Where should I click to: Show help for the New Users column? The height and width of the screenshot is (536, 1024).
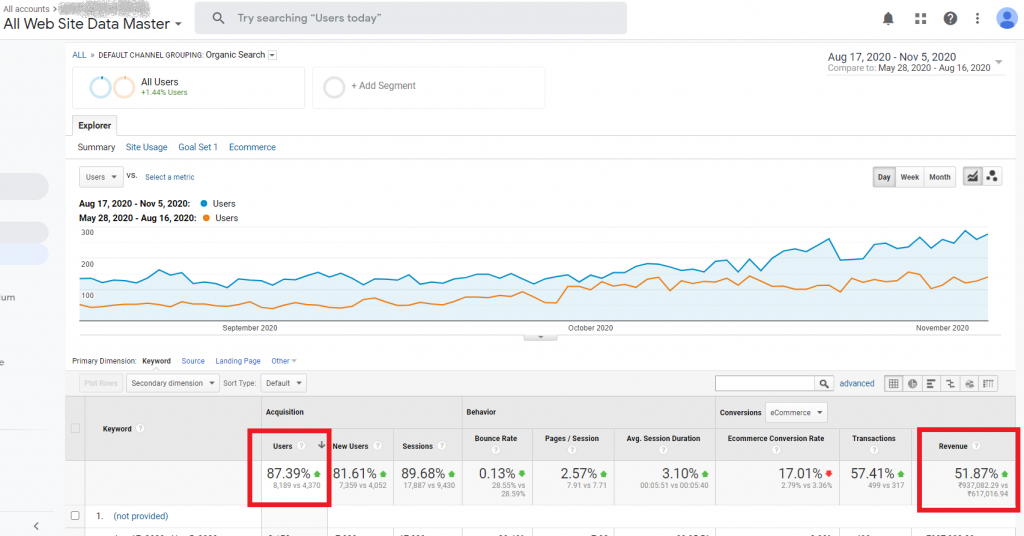(x=377, y=446)
